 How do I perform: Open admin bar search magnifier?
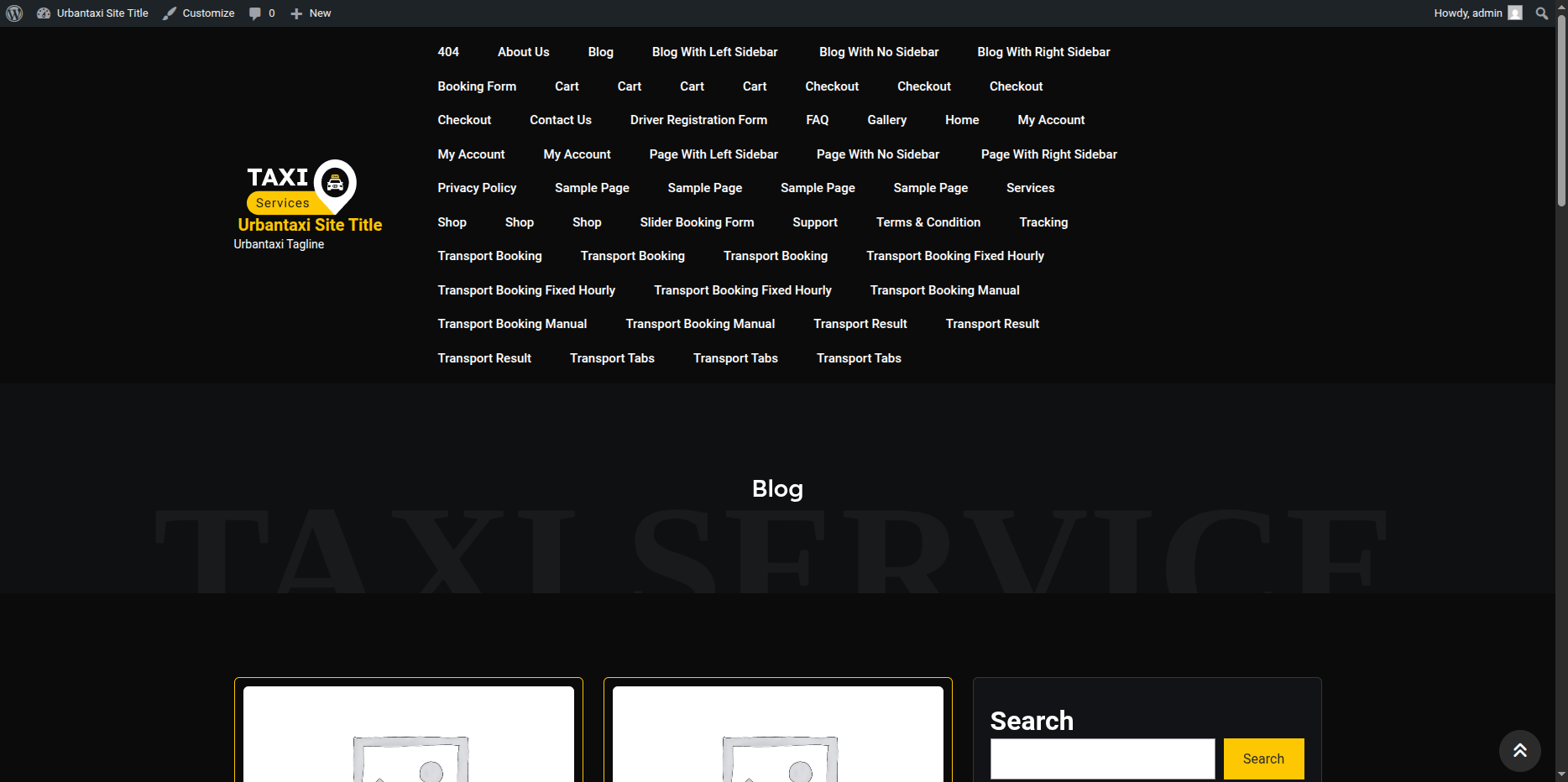coord(1542,13)
